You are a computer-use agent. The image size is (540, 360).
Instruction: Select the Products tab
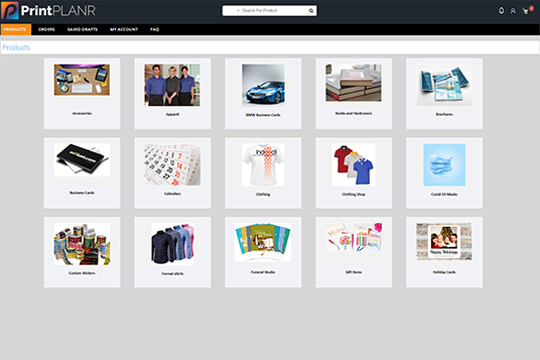click(15, 29)
